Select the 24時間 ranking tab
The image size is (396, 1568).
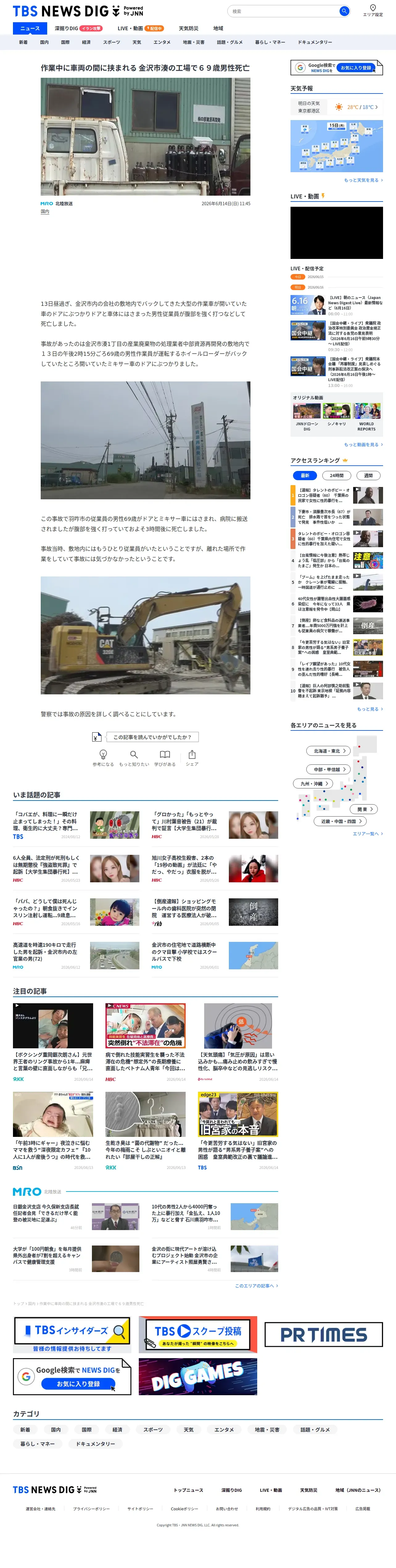pos(336,475)
